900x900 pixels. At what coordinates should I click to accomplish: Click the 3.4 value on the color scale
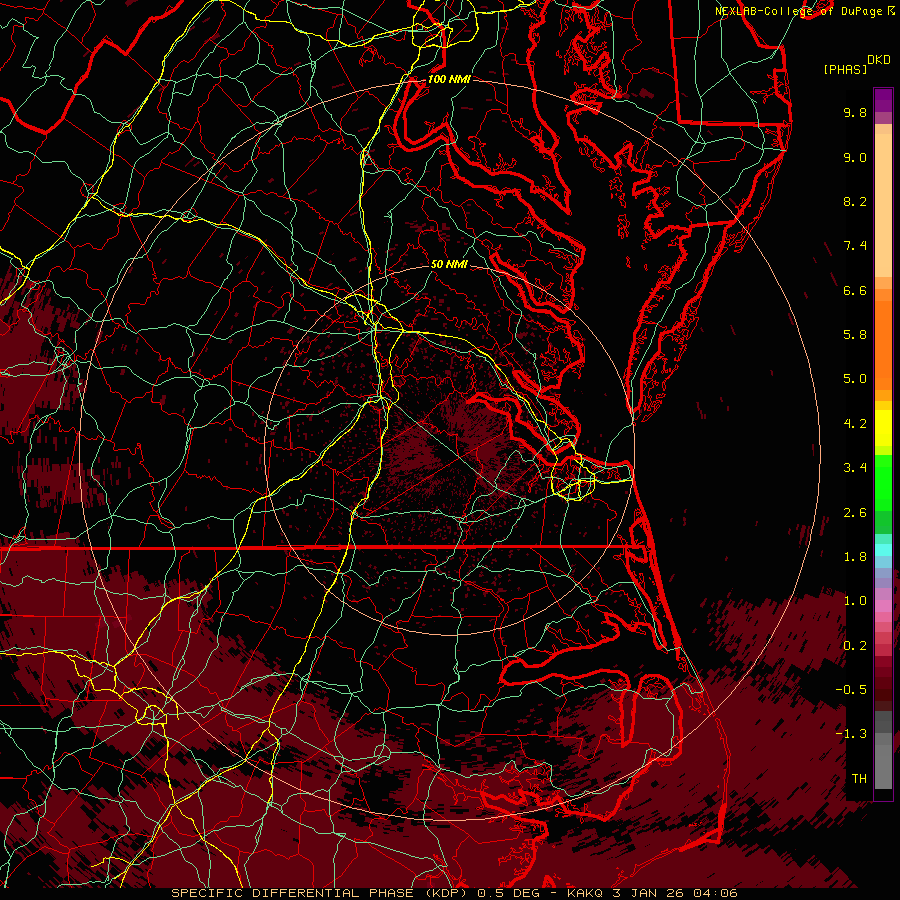[x=855, y=468]
